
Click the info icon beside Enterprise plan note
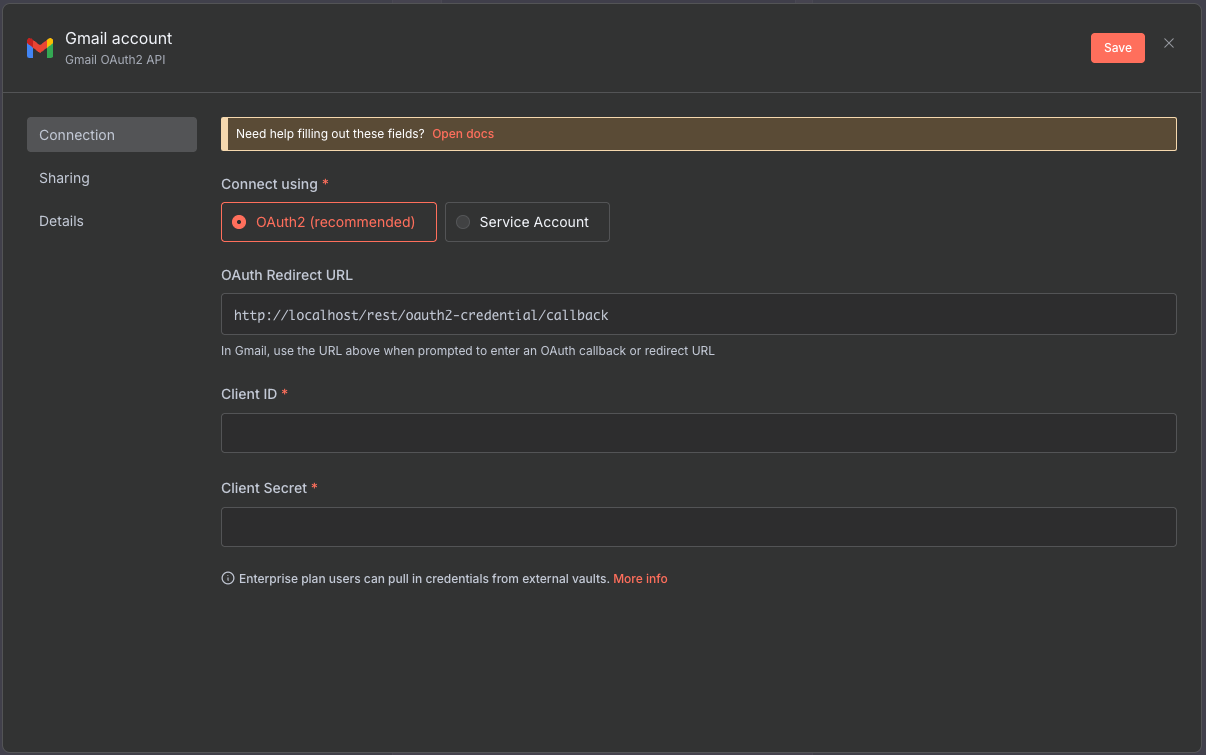tap(228, 579)
